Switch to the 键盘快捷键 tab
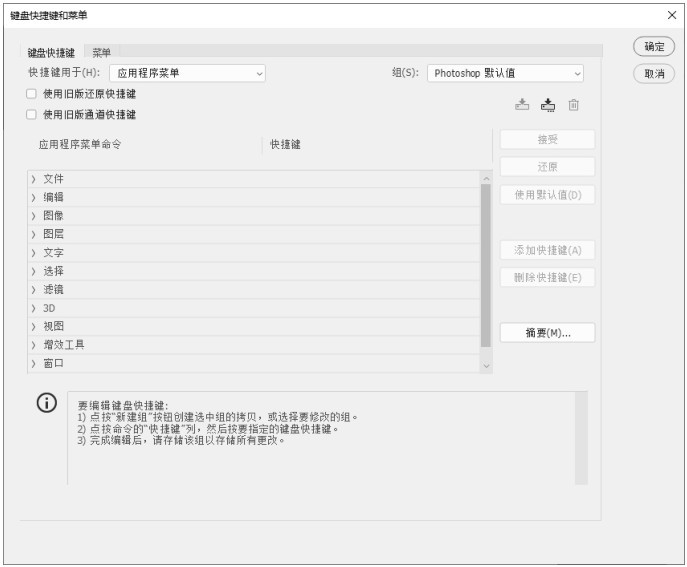This screenshot has width=687, height=567. [x=51, y=53]
